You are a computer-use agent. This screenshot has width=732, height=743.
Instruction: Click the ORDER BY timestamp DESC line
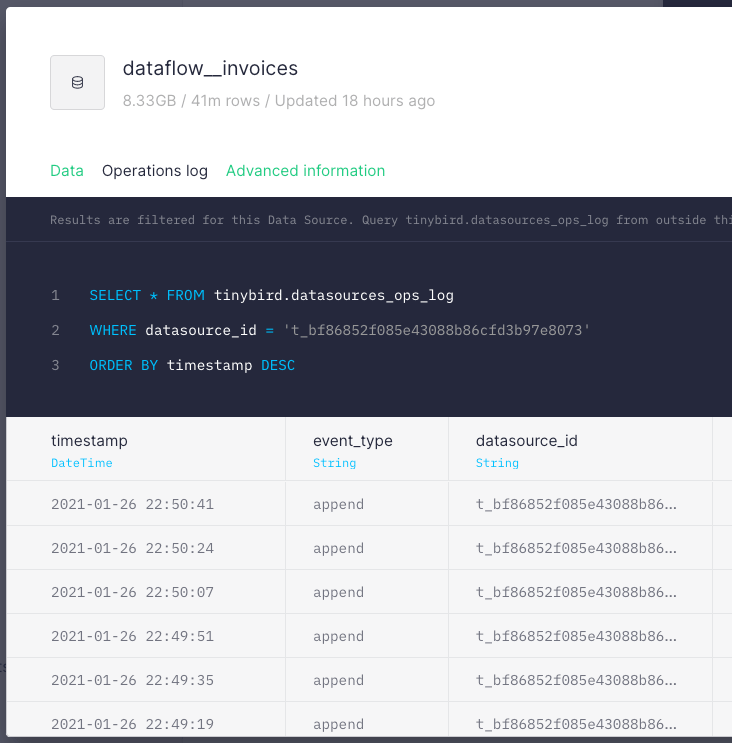(x=192, y=365)
